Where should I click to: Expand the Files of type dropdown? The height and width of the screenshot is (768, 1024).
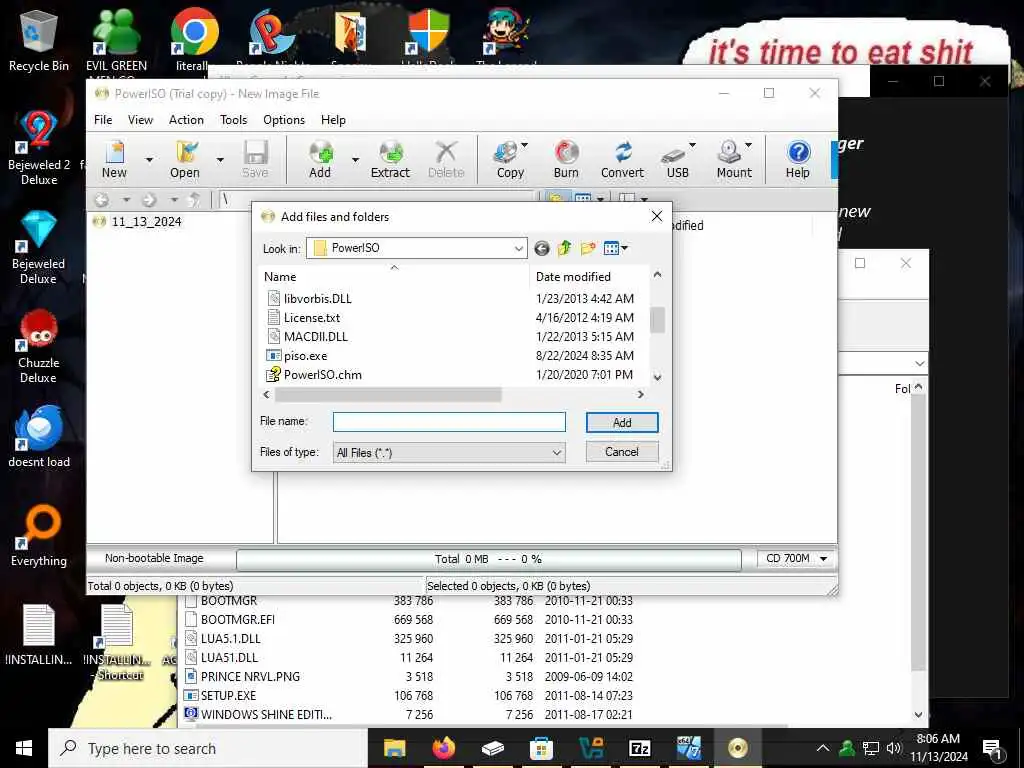(556, 453)
